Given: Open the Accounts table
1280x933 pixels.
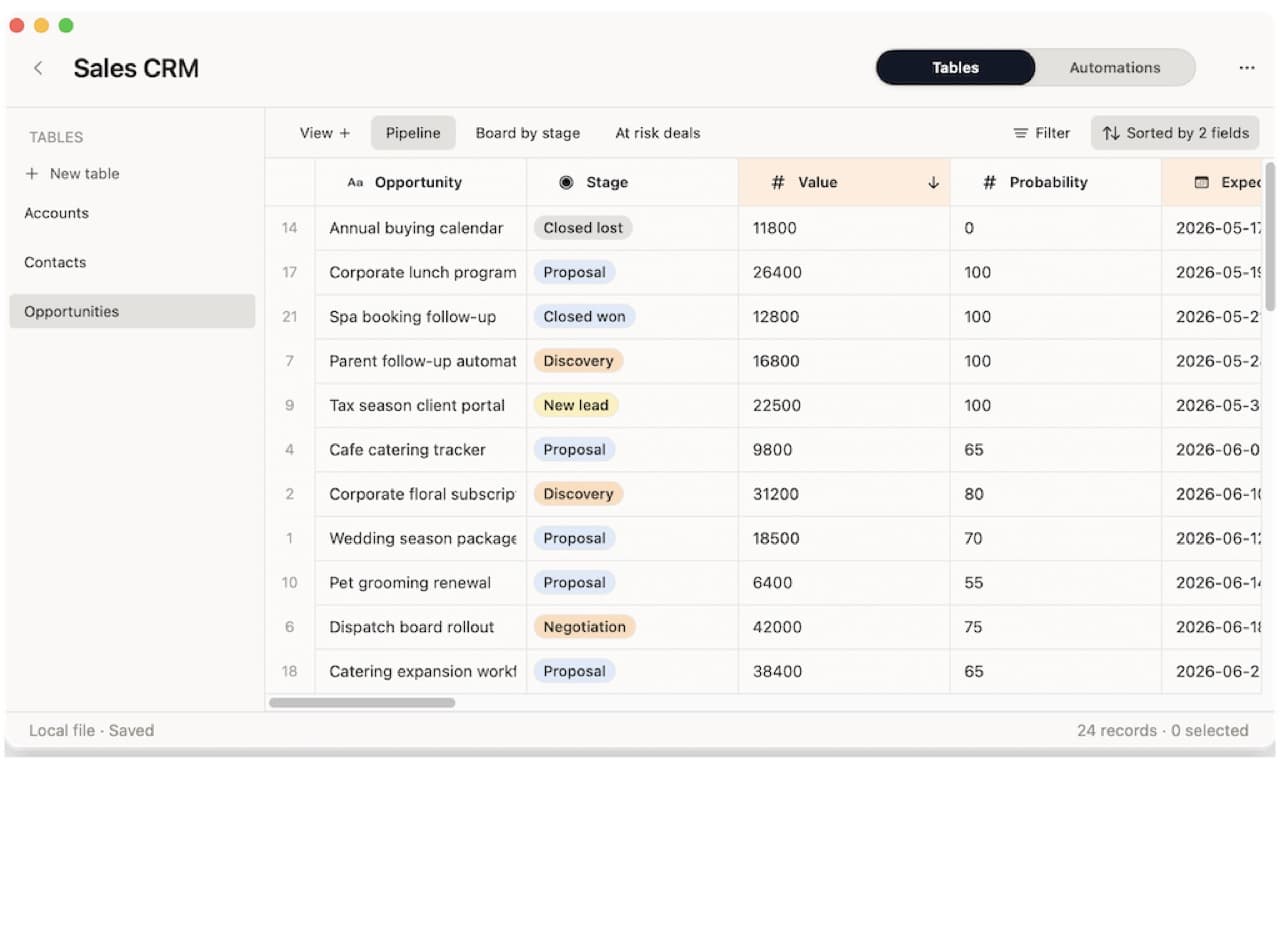Looking at the screenshot, I should tap(132, 213).
